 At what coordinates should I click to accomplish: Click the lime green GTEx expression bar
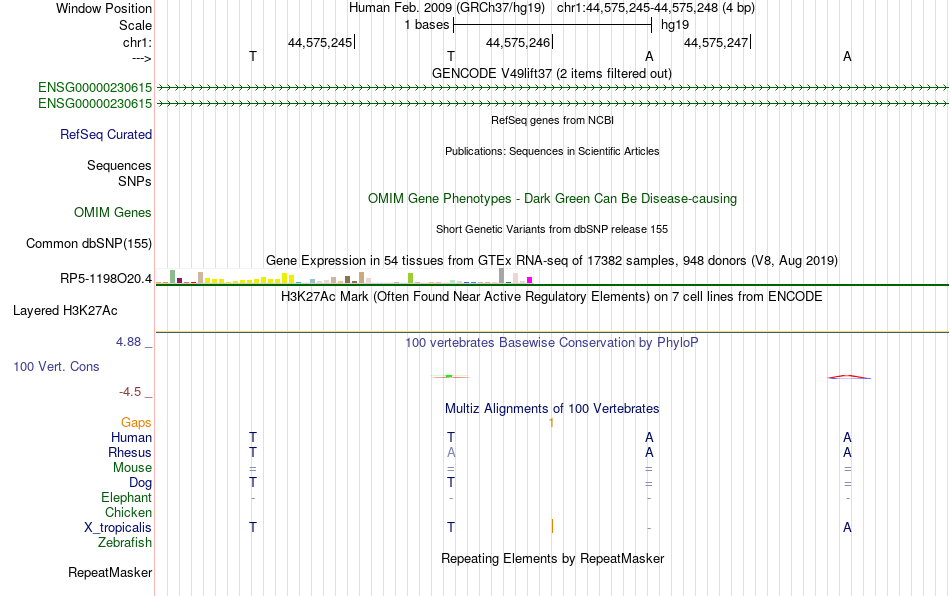(410, 278)
